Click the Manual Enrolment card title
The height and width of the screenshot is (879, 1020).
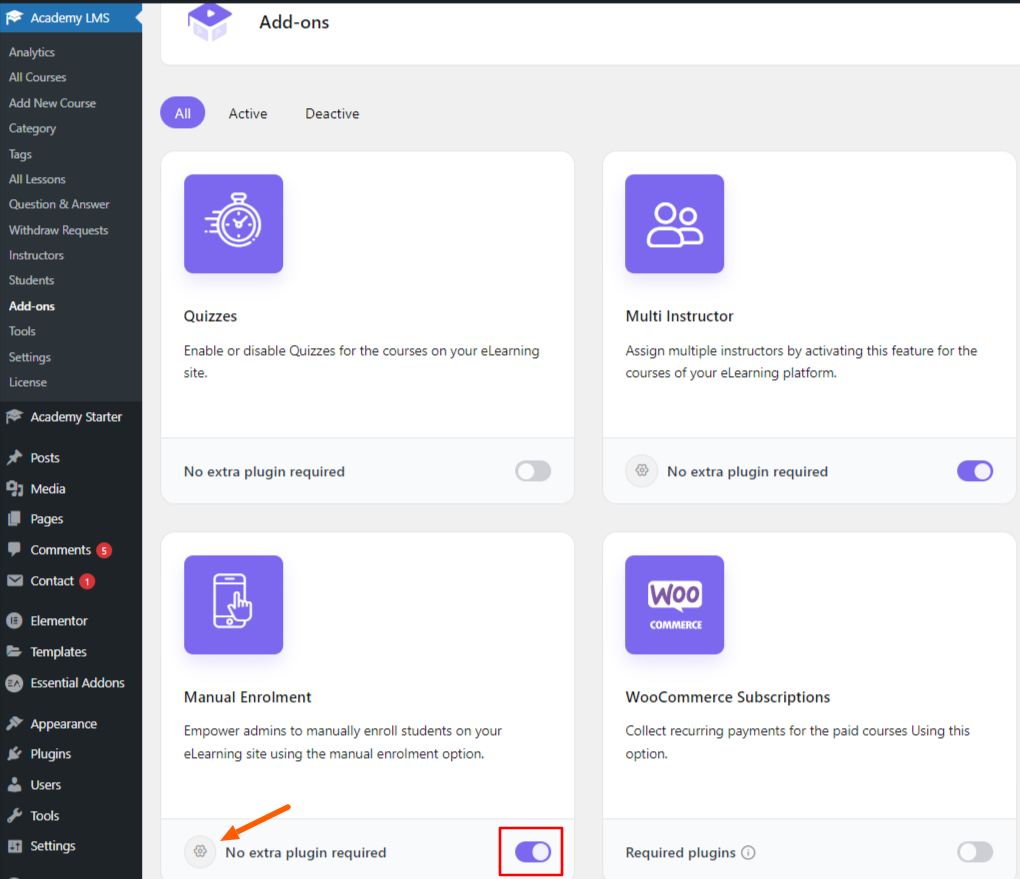pyautogui.click(x=247, y=697)
